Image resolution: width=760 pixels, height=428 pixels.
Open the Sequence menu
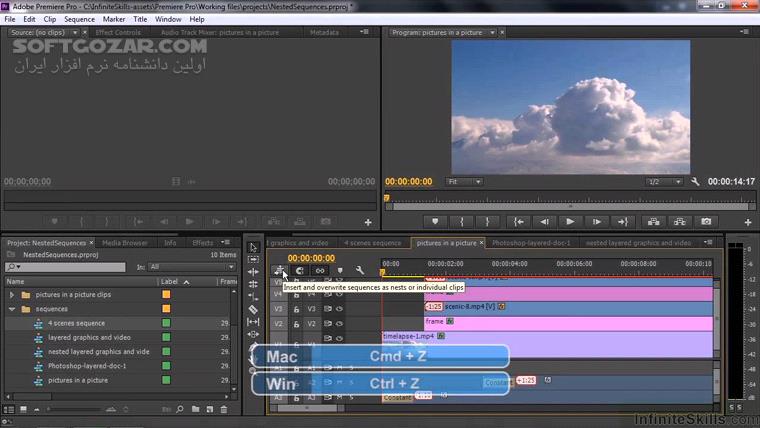tap(79, 19)
